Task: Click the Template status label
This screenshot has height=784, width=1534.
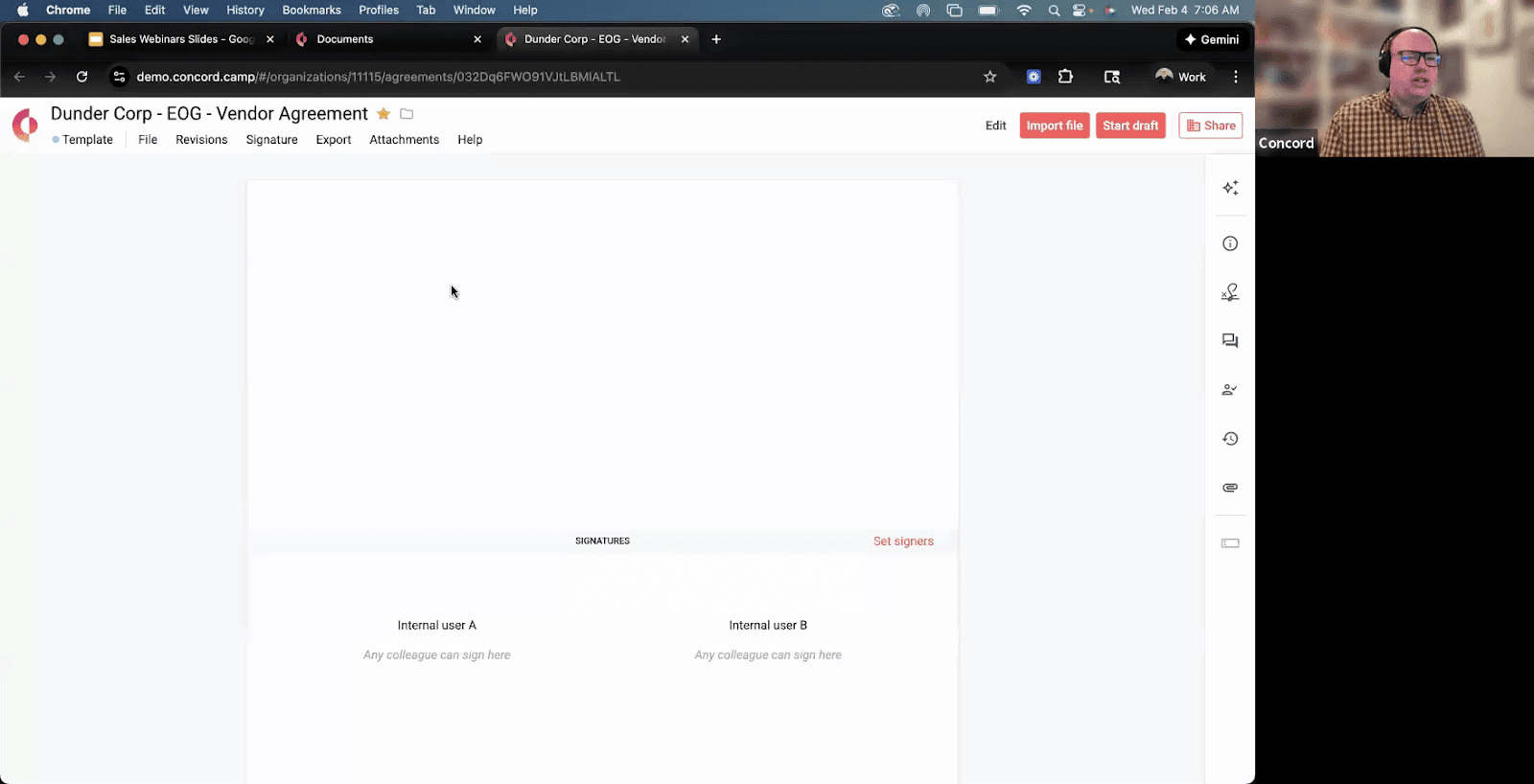Action: click(82, 140)
